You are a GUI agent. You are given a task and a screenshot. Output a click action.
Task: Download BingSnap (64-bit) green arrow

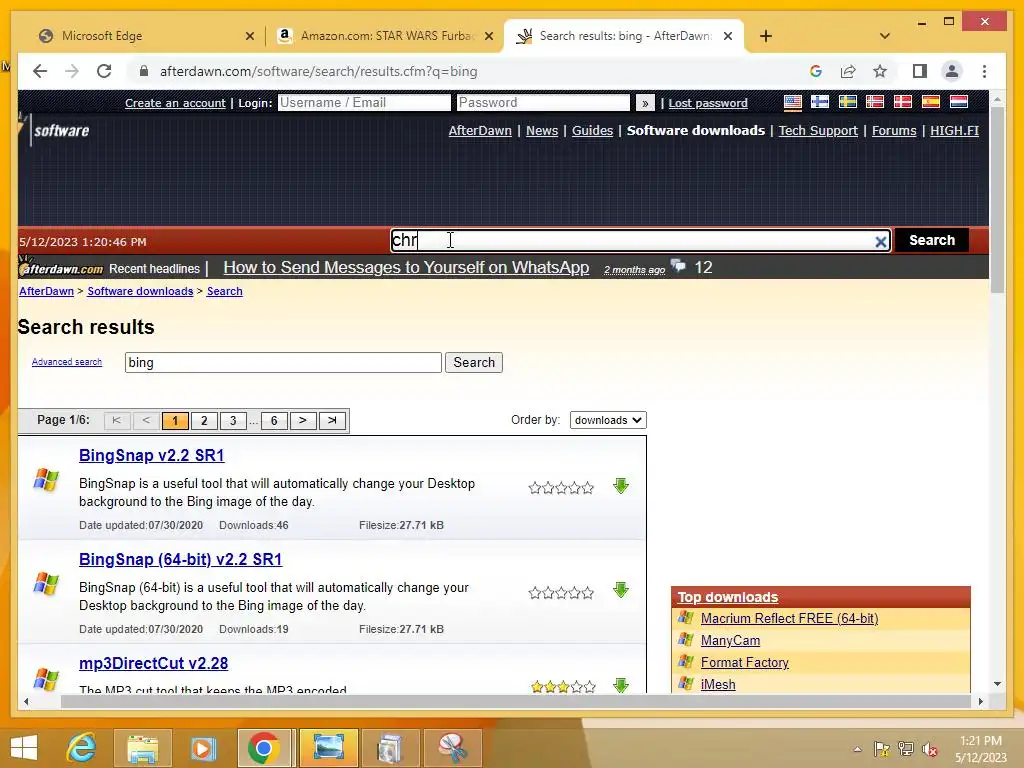coord(621,590)
